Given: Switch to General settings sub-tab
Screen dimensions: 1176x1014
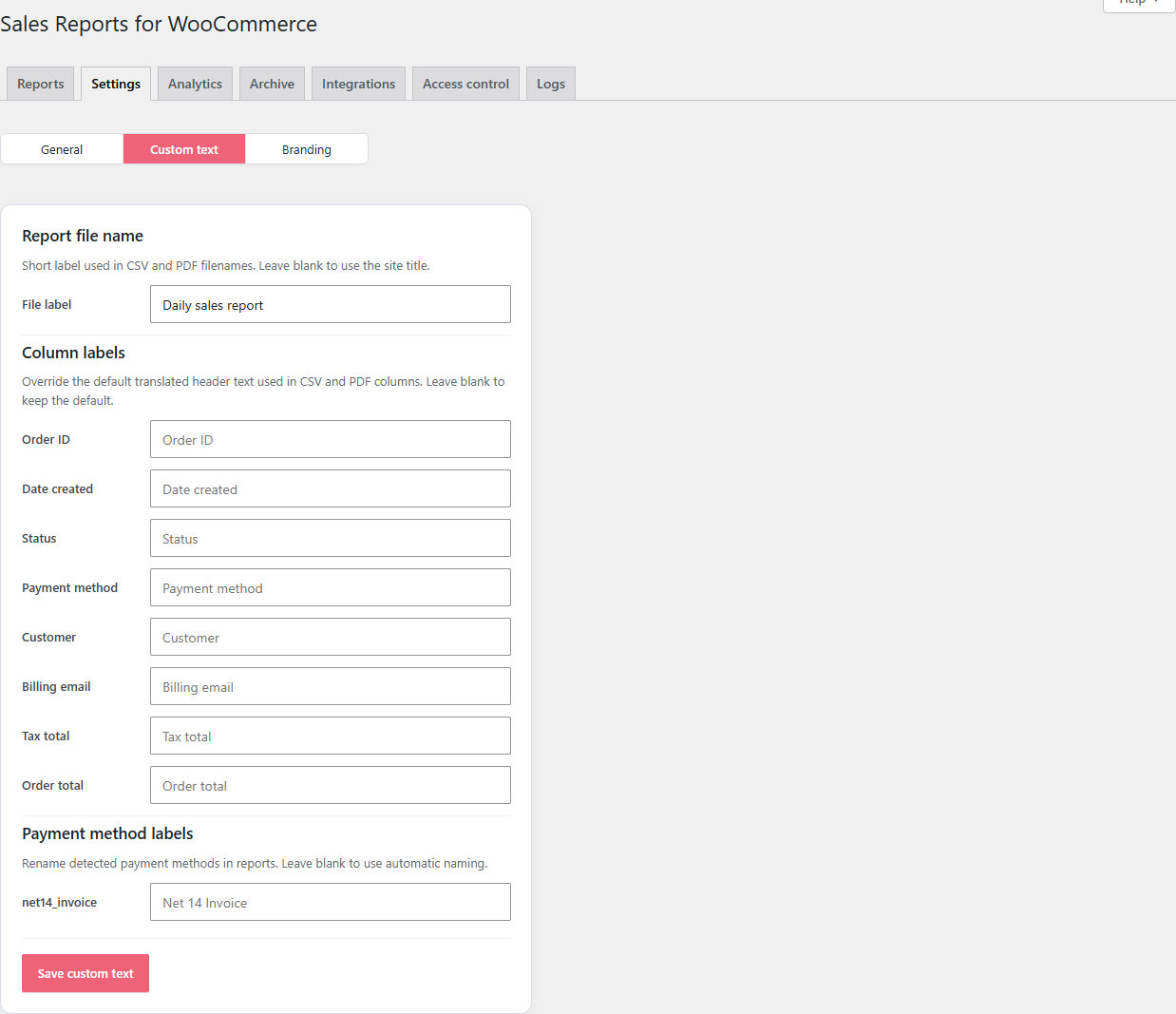Looking at the screenshot, I should [x=62, y=149].
